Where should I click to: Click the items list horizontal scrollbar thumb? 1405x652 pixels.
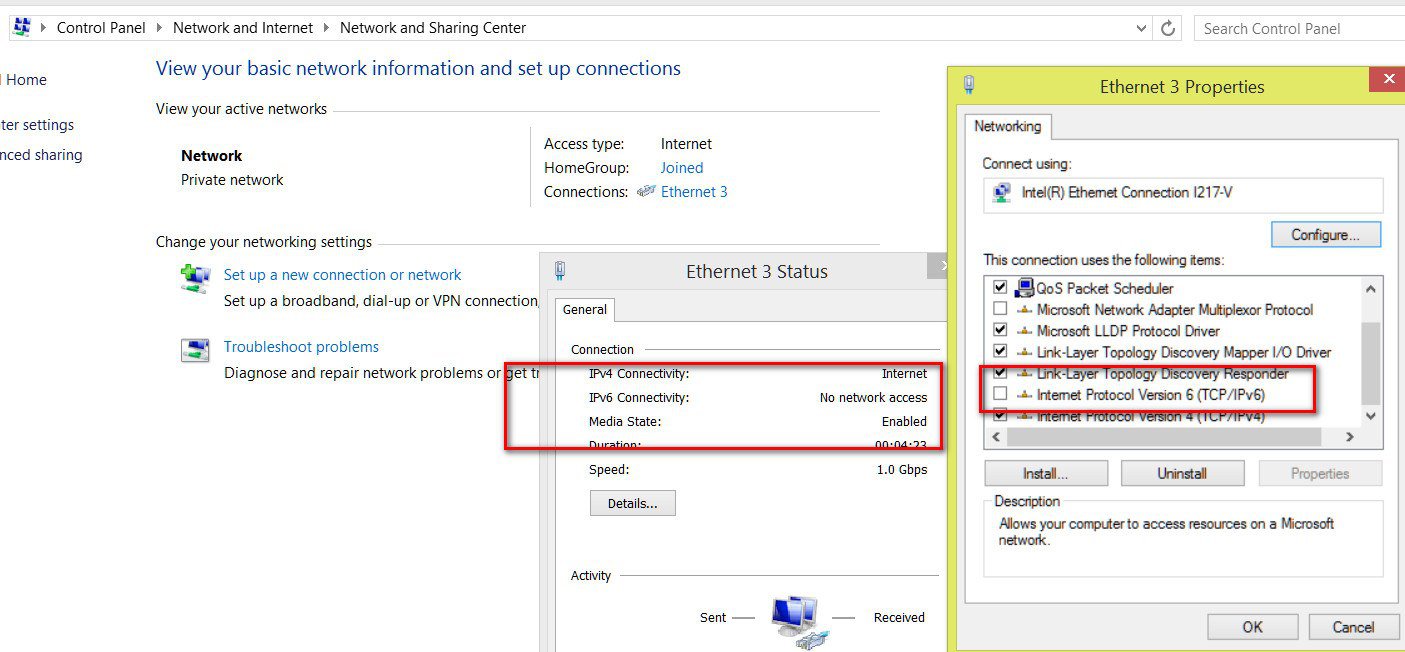[x=1165, y=437]
